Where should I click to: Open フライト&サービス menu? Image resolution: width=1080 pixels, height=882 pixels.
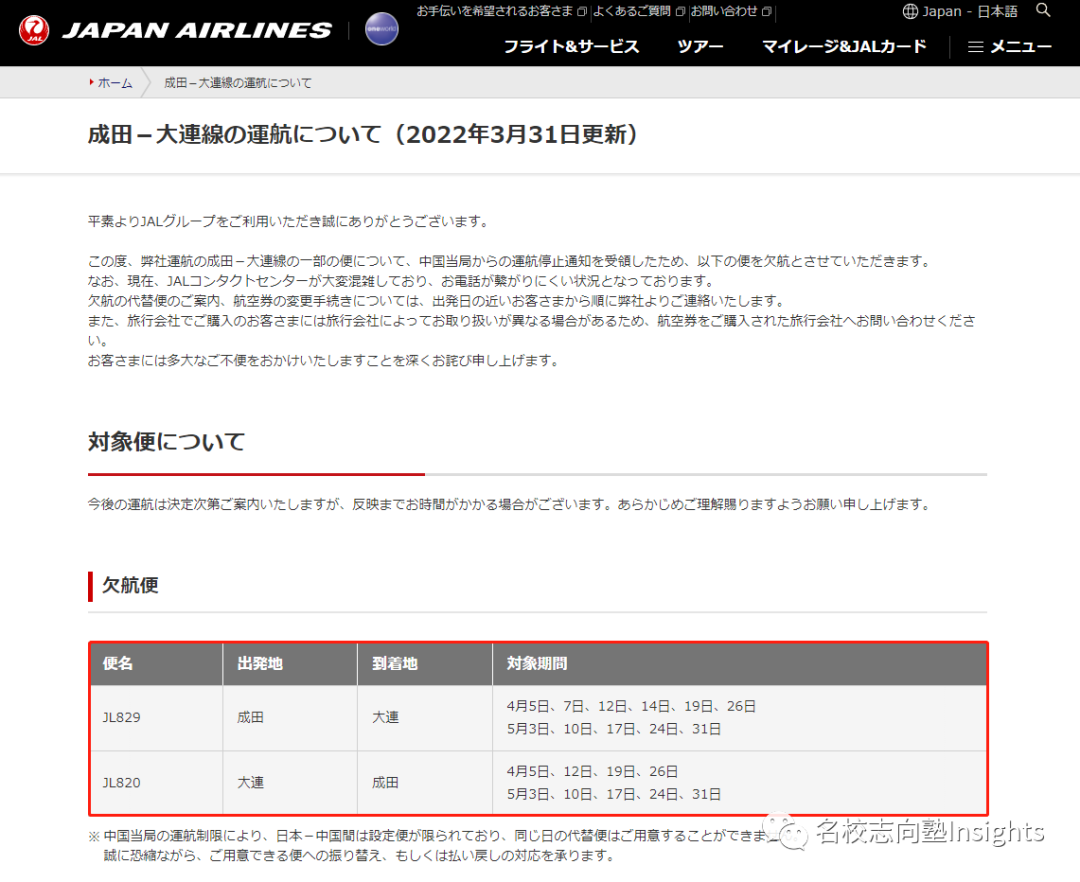click(571, 46)
